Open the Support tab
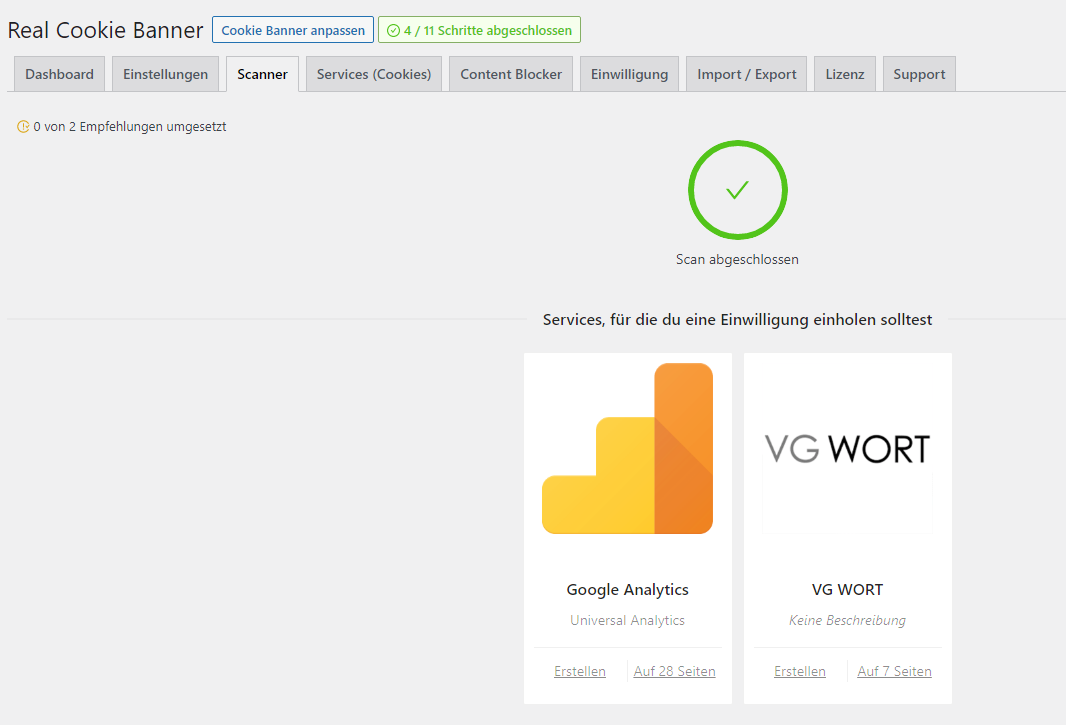The image size is (1066, 725). click(x=919, y=74)
